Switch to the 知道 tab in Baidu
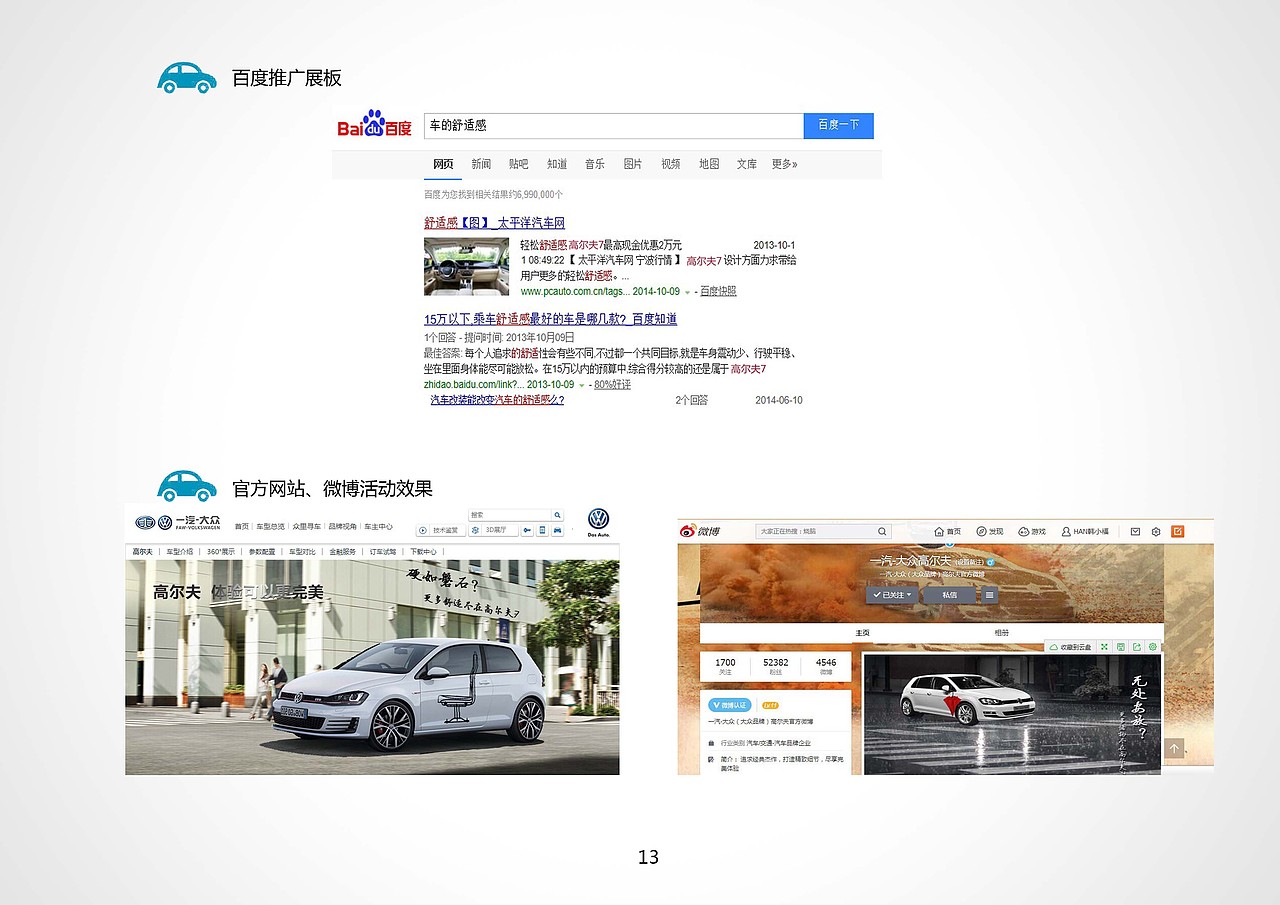Viewport: 1280px width, 905px height. point(557,164)
